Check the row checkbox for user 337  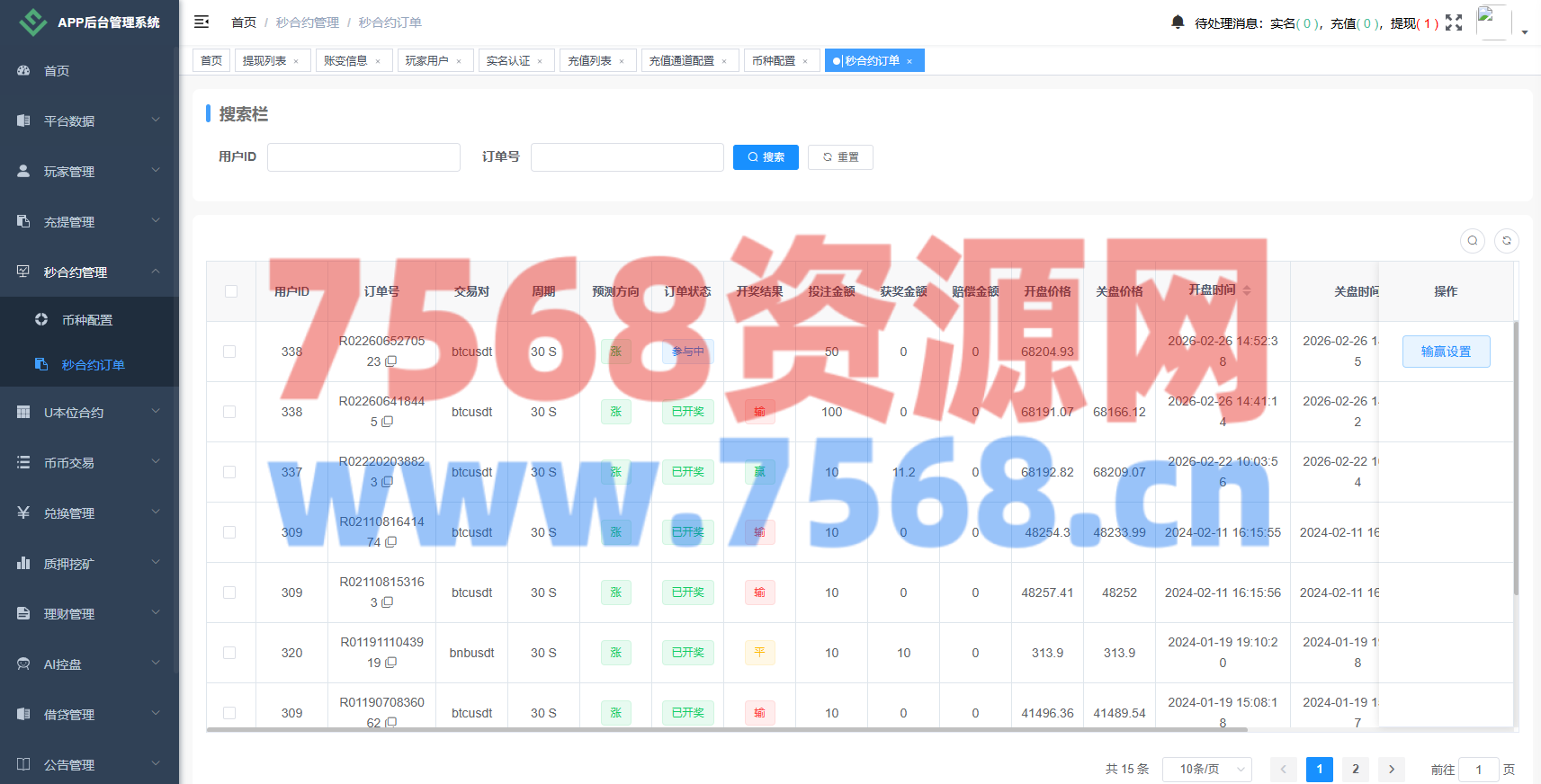229,472
